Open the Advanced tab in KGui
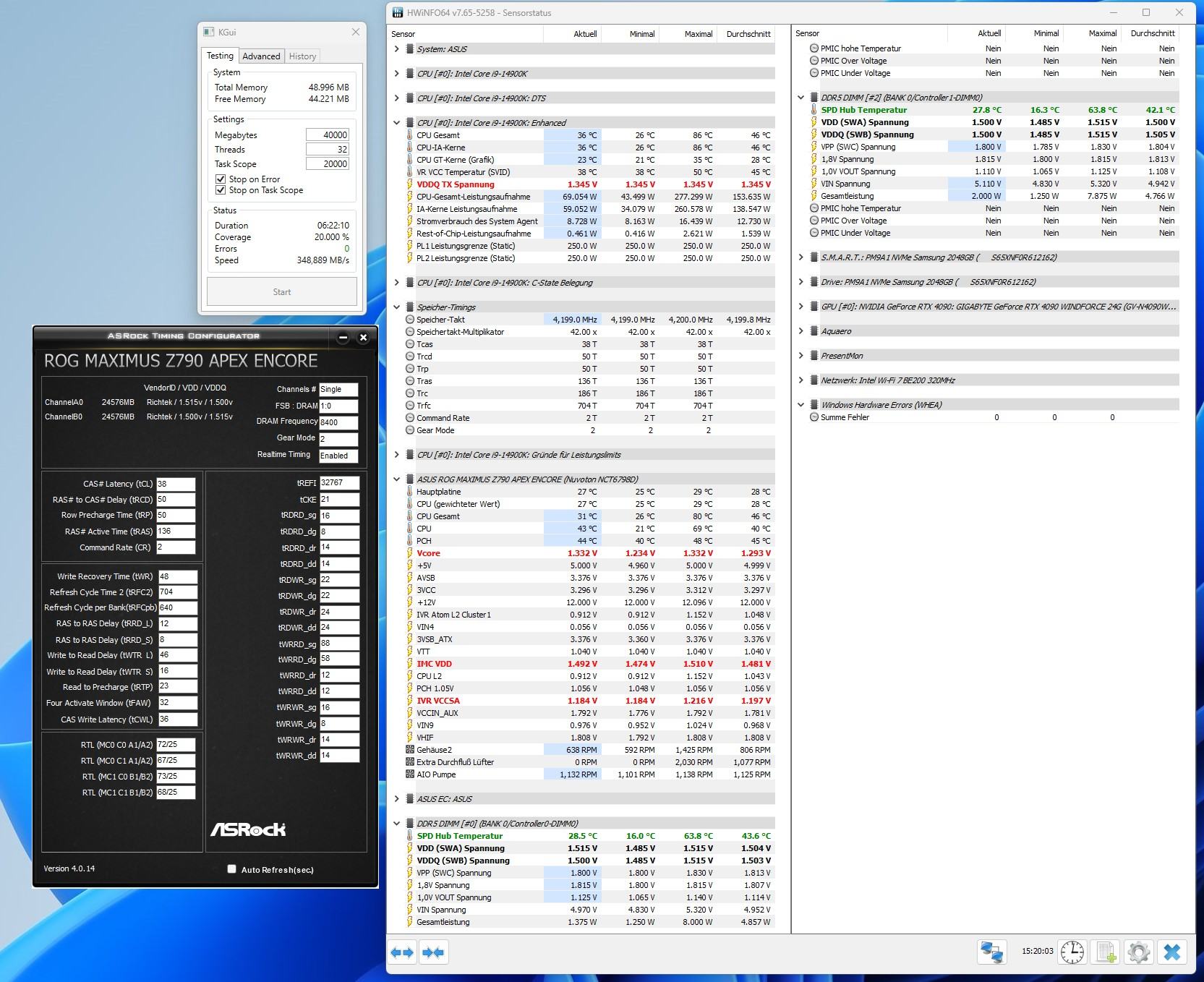This screenshot has height=982, width=1204. coord(261,56)
